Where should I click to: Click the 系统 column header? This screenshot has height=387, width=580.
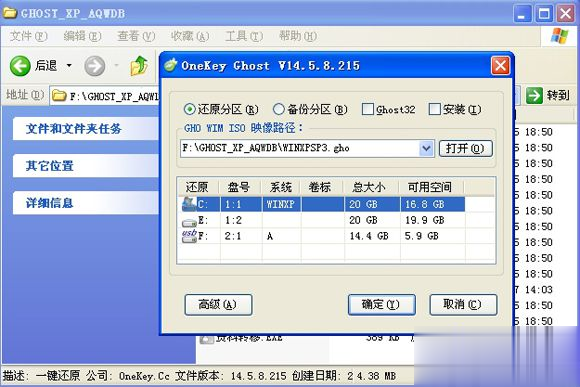pyautogui.click(x=280, y=187)
